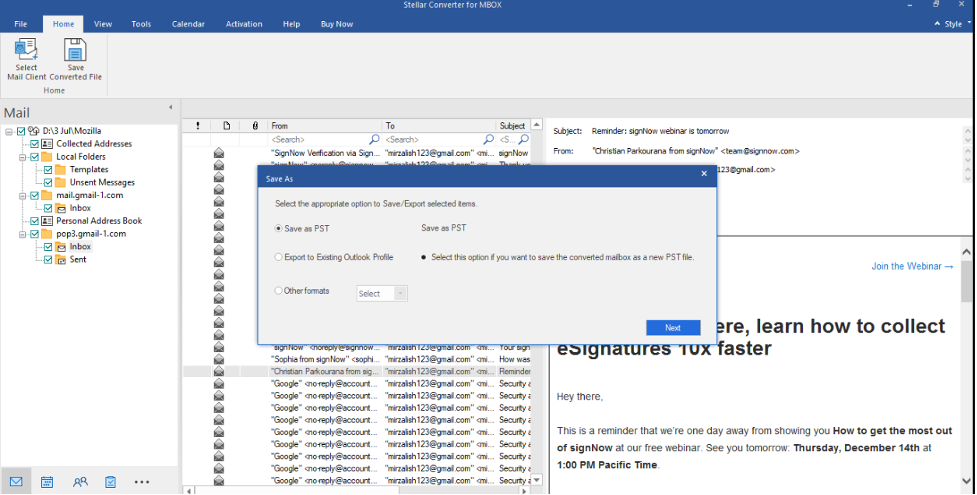Toggle Sent folder checkbox
Viewport: 977px width, 495px height.
coord(48,259)
